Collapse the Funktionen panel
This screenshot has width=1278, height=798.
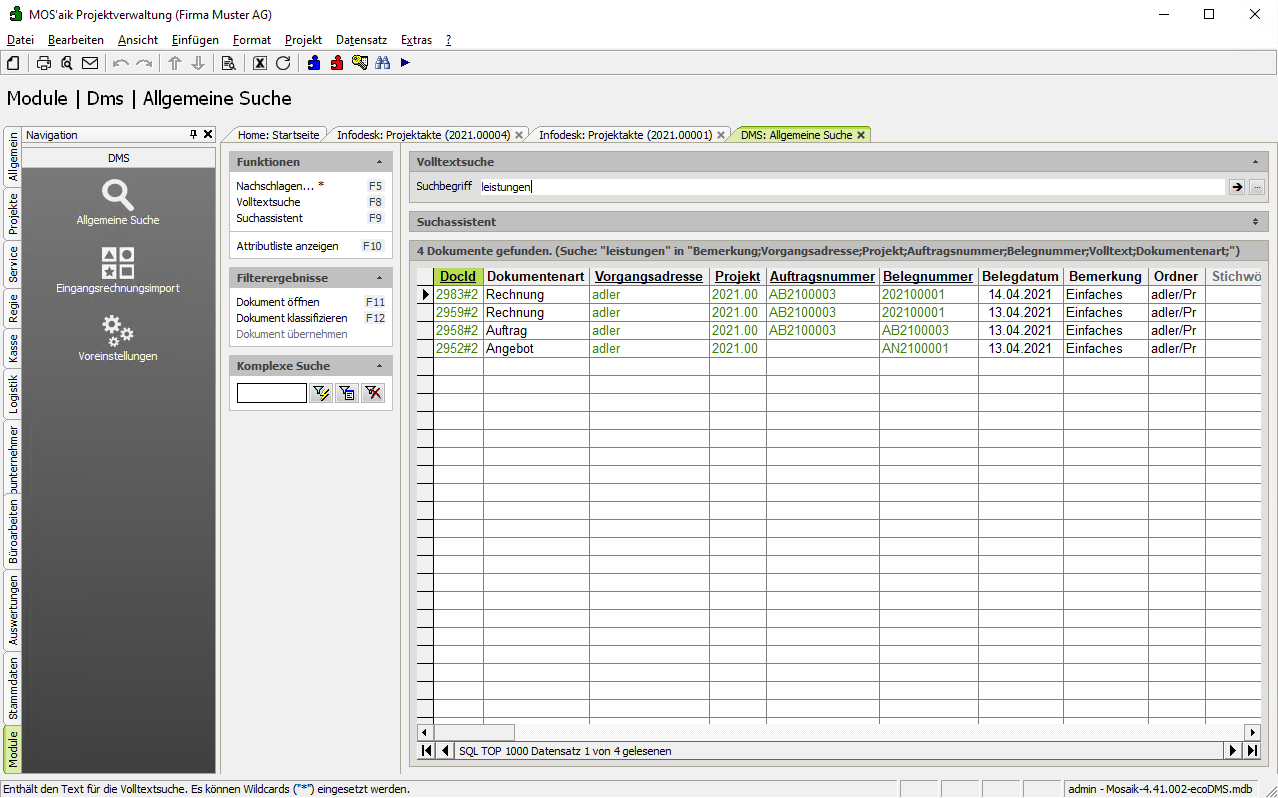(379, 162)
